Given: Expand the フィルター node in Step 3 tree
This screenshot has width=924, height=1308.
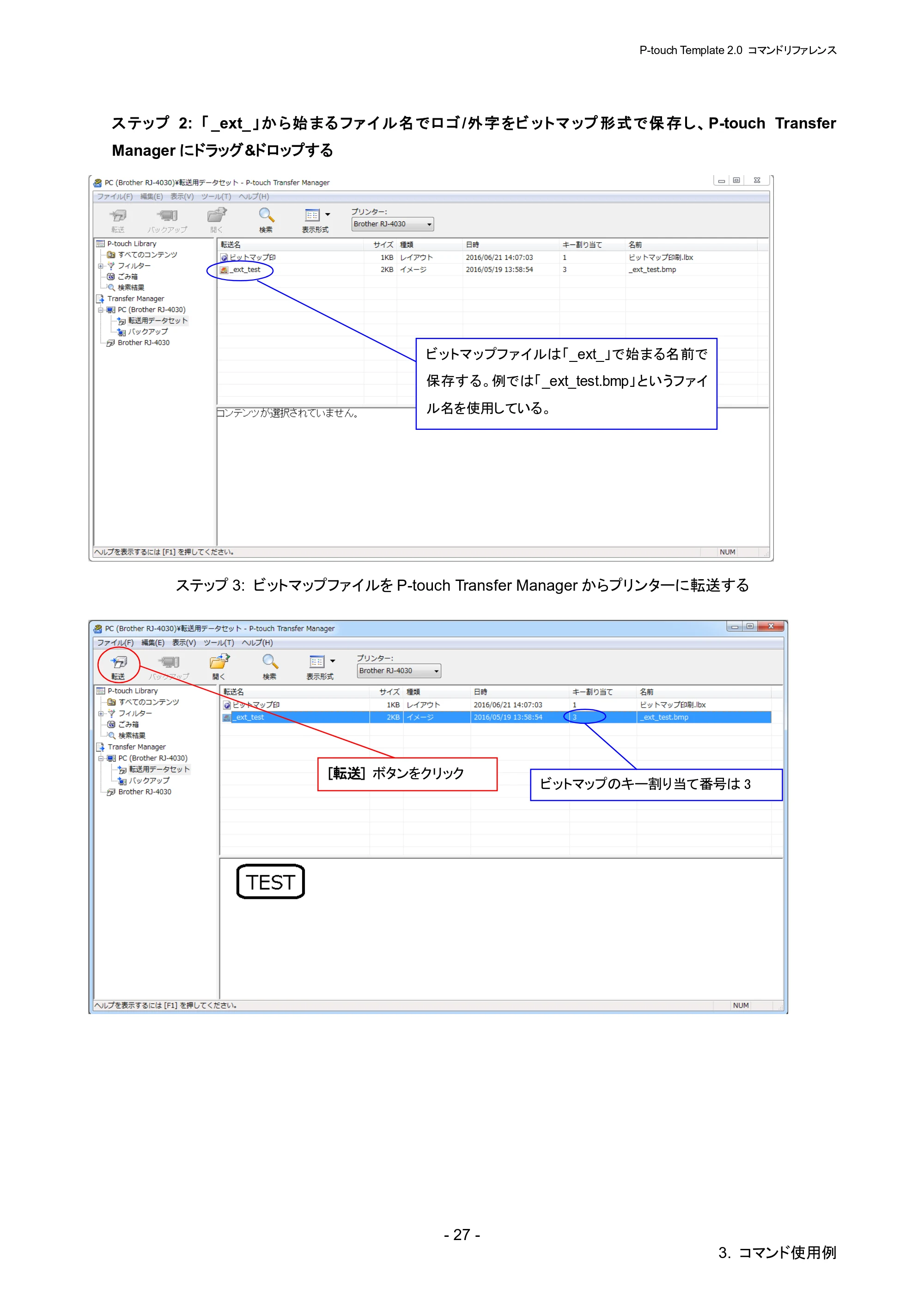Looking at the screenshot, I should 101,714.
